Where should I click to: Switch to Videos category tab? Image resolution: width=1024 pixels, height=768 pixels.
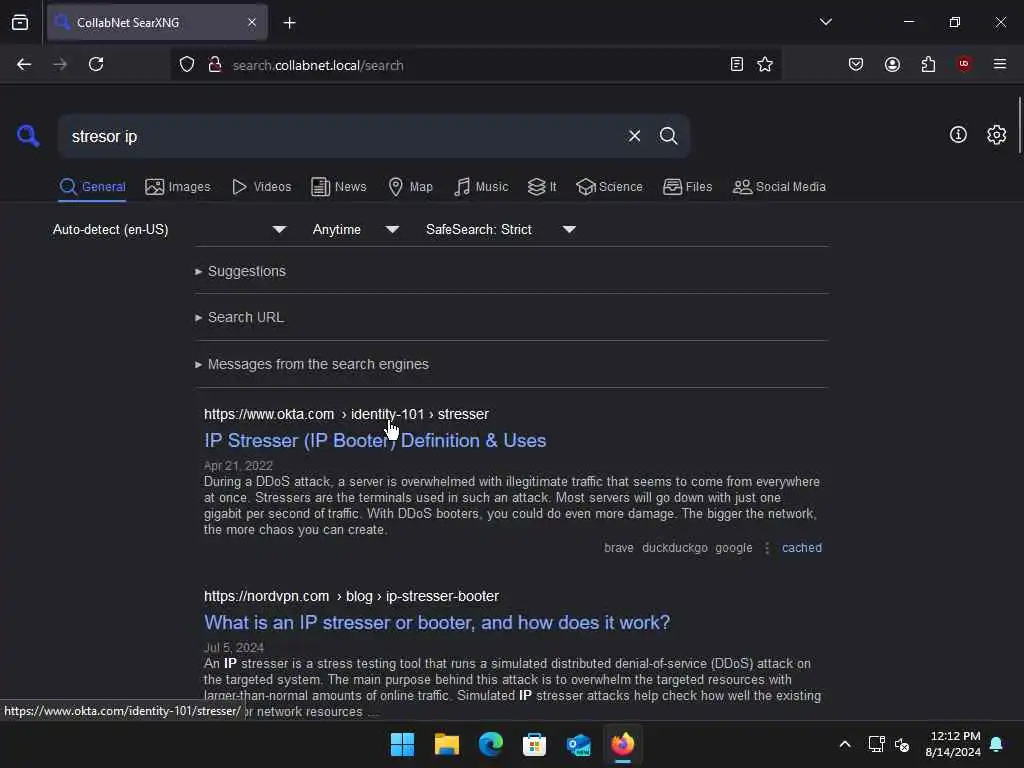pos(261,187)
